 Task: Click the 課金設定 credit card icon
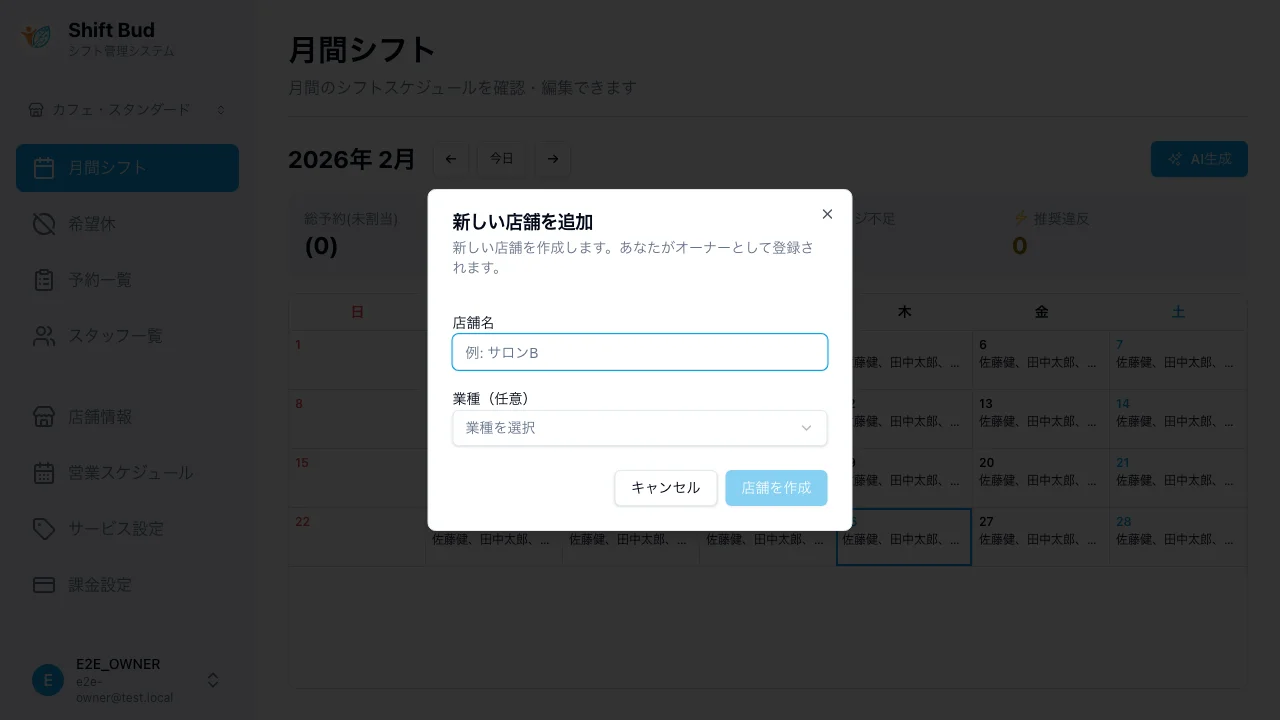coord(44,585)
